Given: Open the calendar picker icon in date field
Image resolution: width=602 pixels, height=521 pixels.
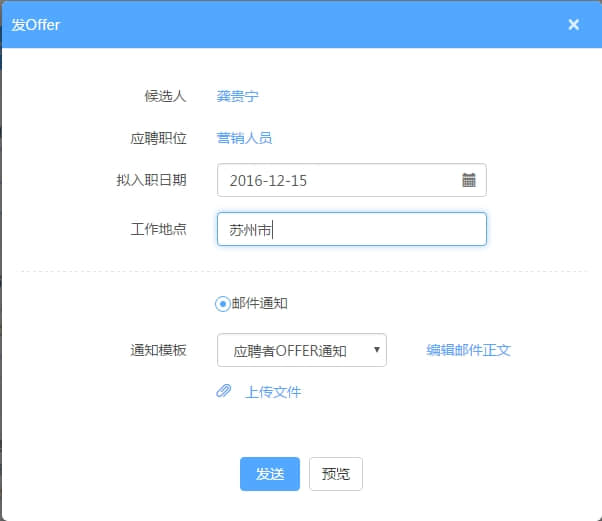Looking at the screenshot, I should tap(468, 180).
